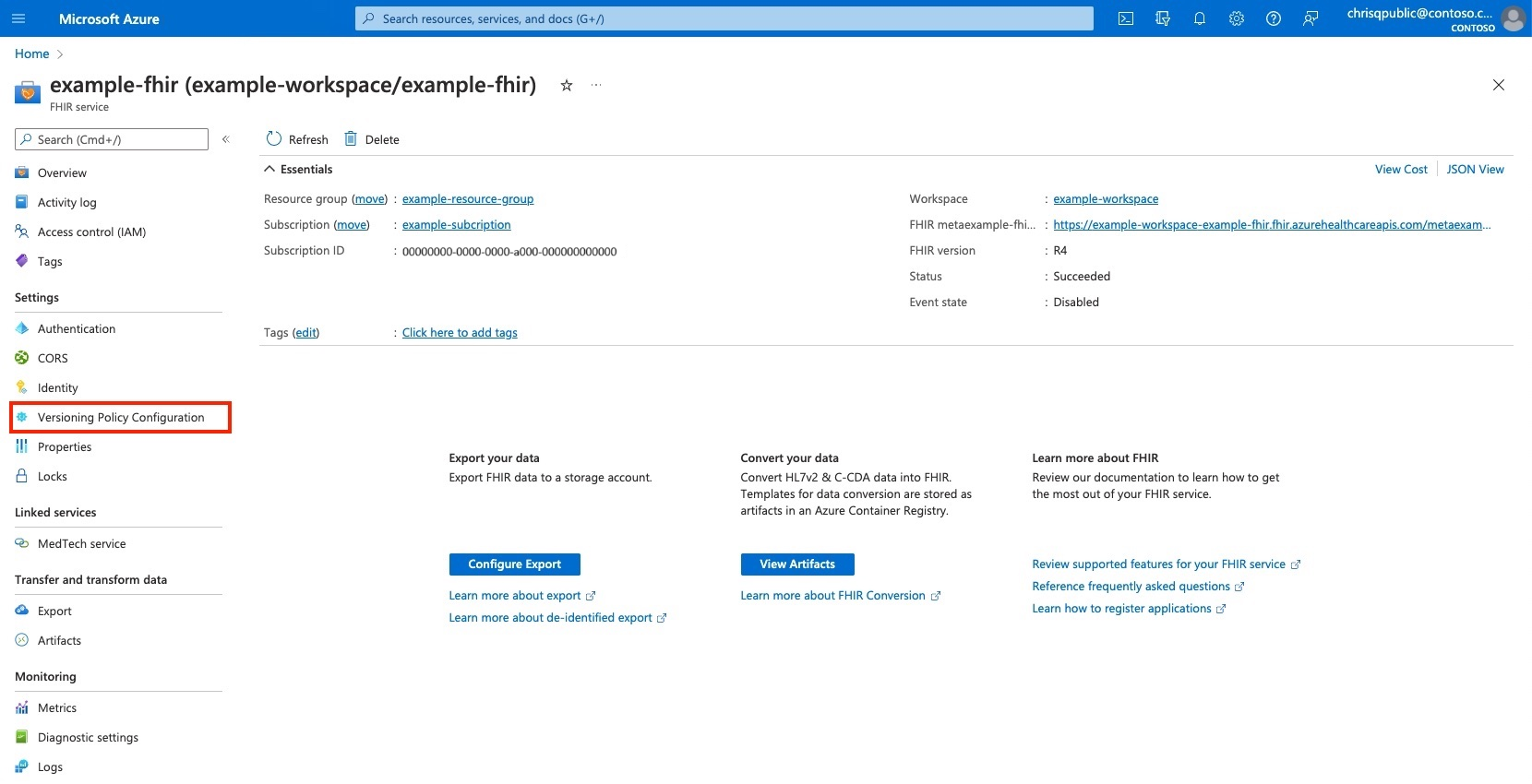Collapse the Essentials section
Screen dimensions: 1532x784
(x=298, y=169)
